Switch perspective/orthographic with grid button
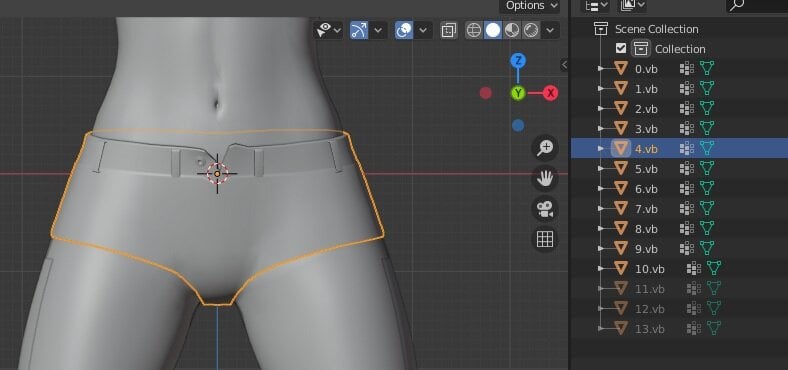Image resolution: width=788 pixels, height=370 pixels. coord(545,239)
